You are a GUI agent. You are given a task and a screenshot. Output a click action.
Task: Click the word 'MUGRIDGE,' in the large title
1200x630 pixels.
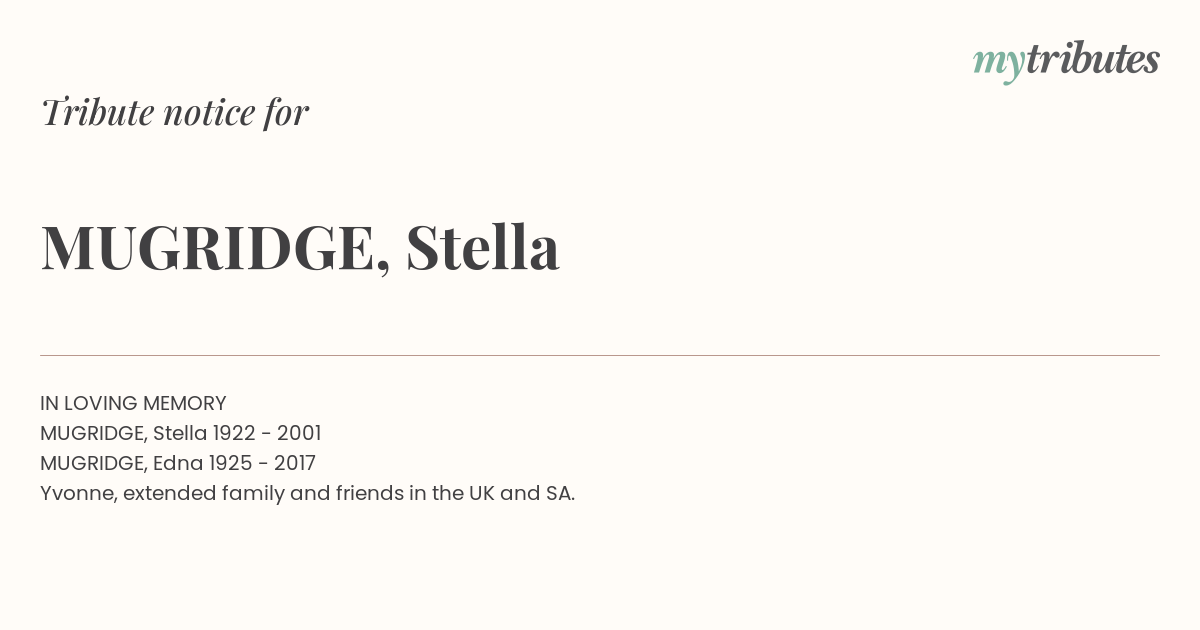(216, 249)
